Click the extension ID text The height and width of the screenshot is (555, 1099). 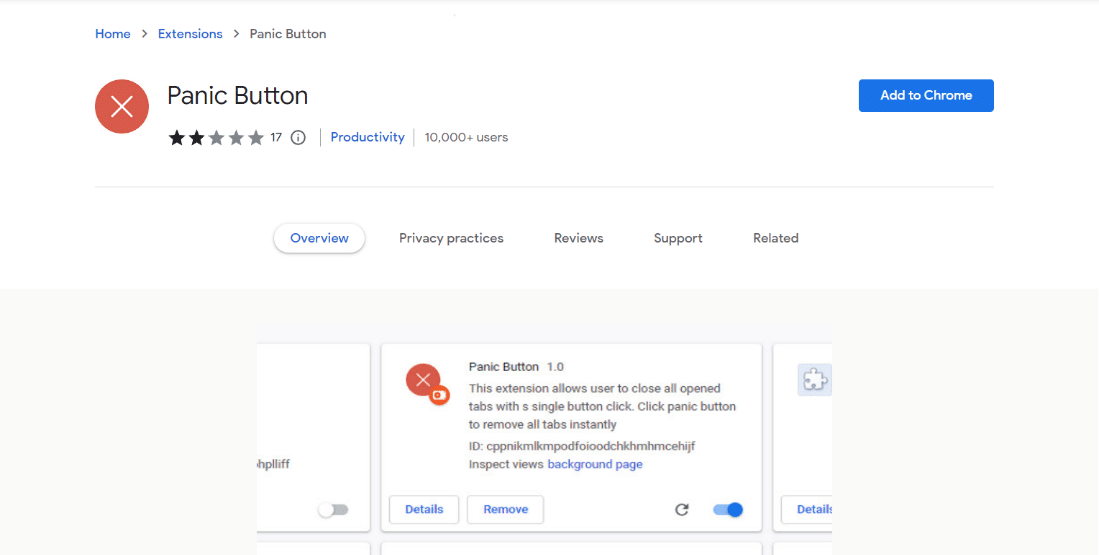point(582,446)
